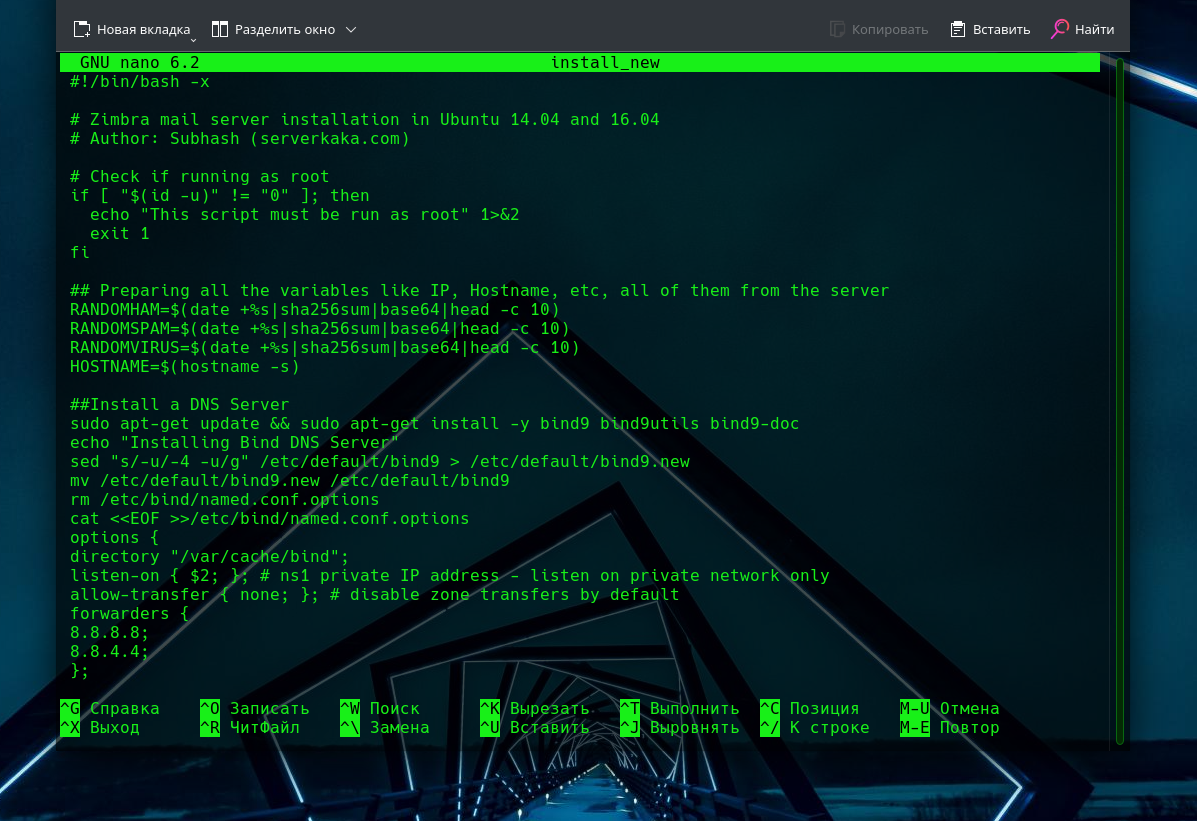This screenshot has width=1197, height=821.
Task: Click the ^G Справка shortcut
Action: 110,709
